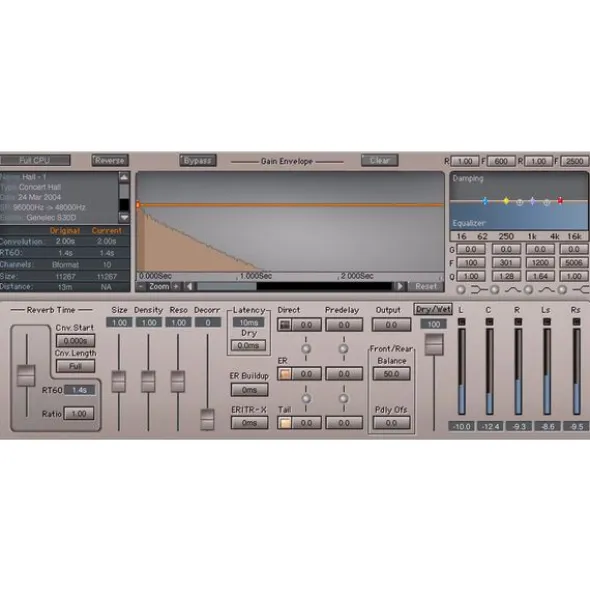Image resolution: width=590 pixels, height=591 pixels.
Task: Select the red EQ band marker
Action: (x=560, y=200)
